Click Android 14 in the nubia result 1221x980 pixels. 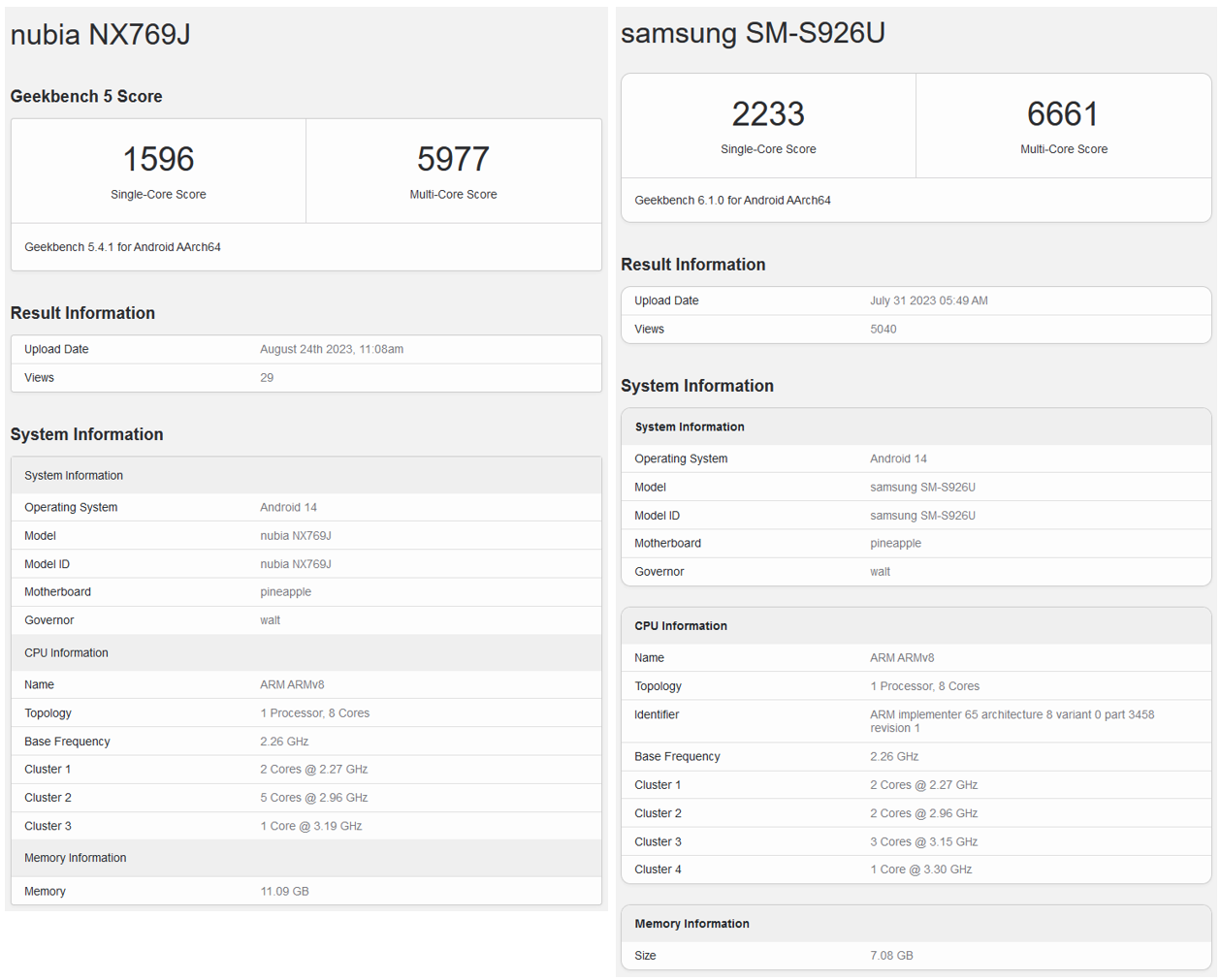[x=288, y=507]
